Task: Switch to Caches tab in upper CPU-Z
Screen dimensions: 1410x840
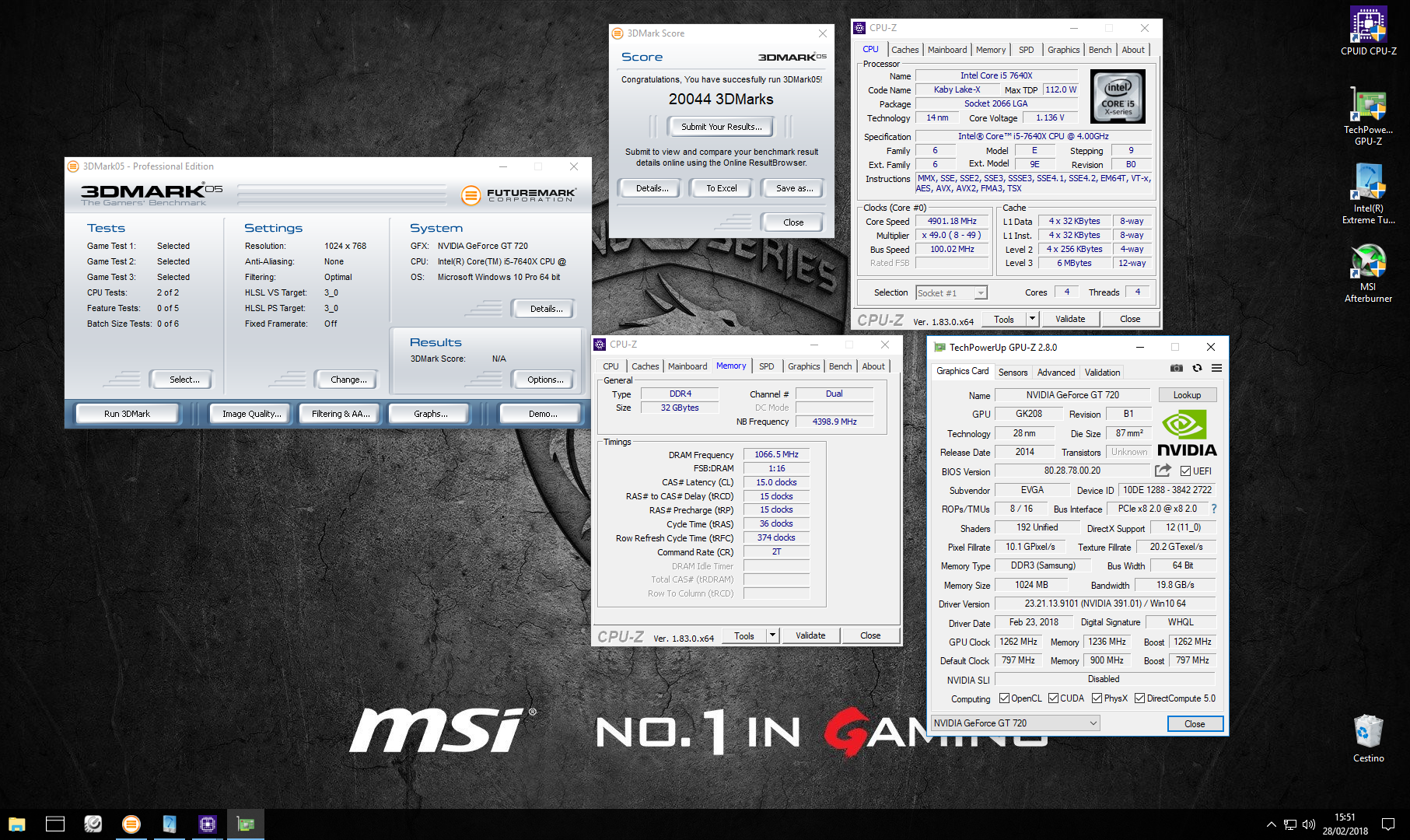Action: pyautogui.click(x=905, y=50)
